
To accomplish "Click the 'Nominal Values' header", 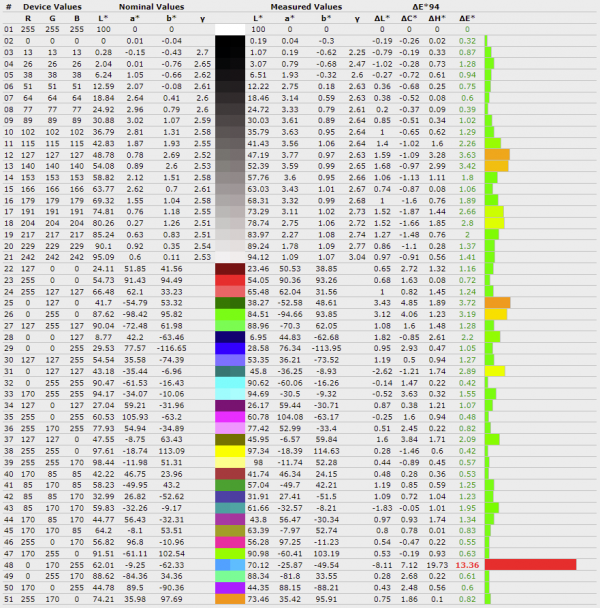I will click(152, 7).
